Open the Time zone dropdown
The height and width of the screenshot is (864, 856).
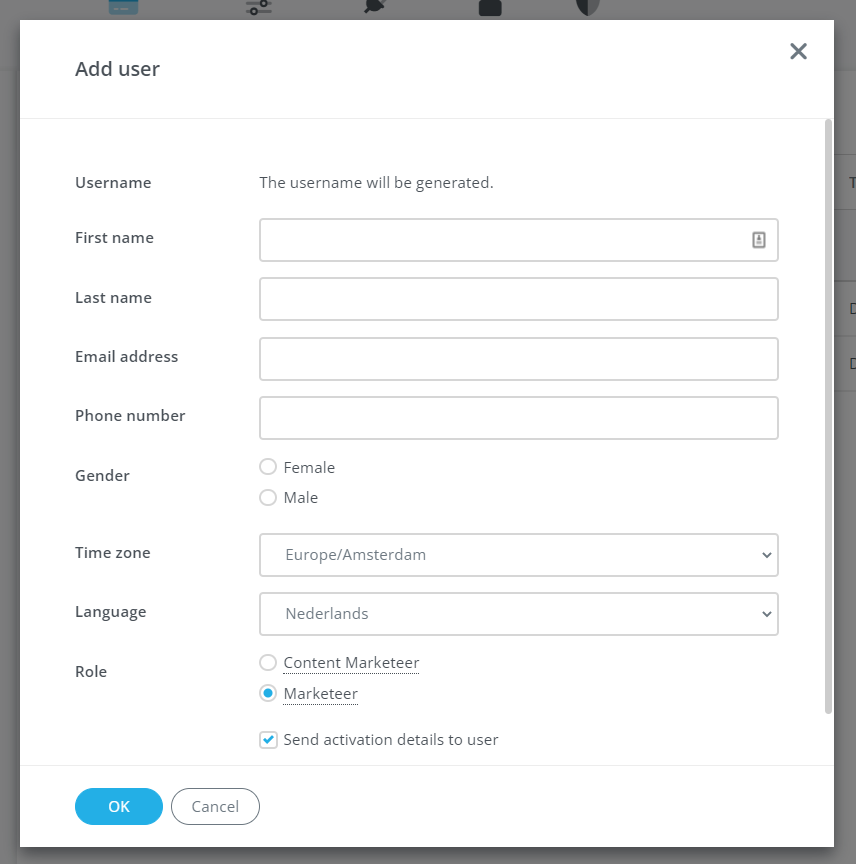coord(518,555)
